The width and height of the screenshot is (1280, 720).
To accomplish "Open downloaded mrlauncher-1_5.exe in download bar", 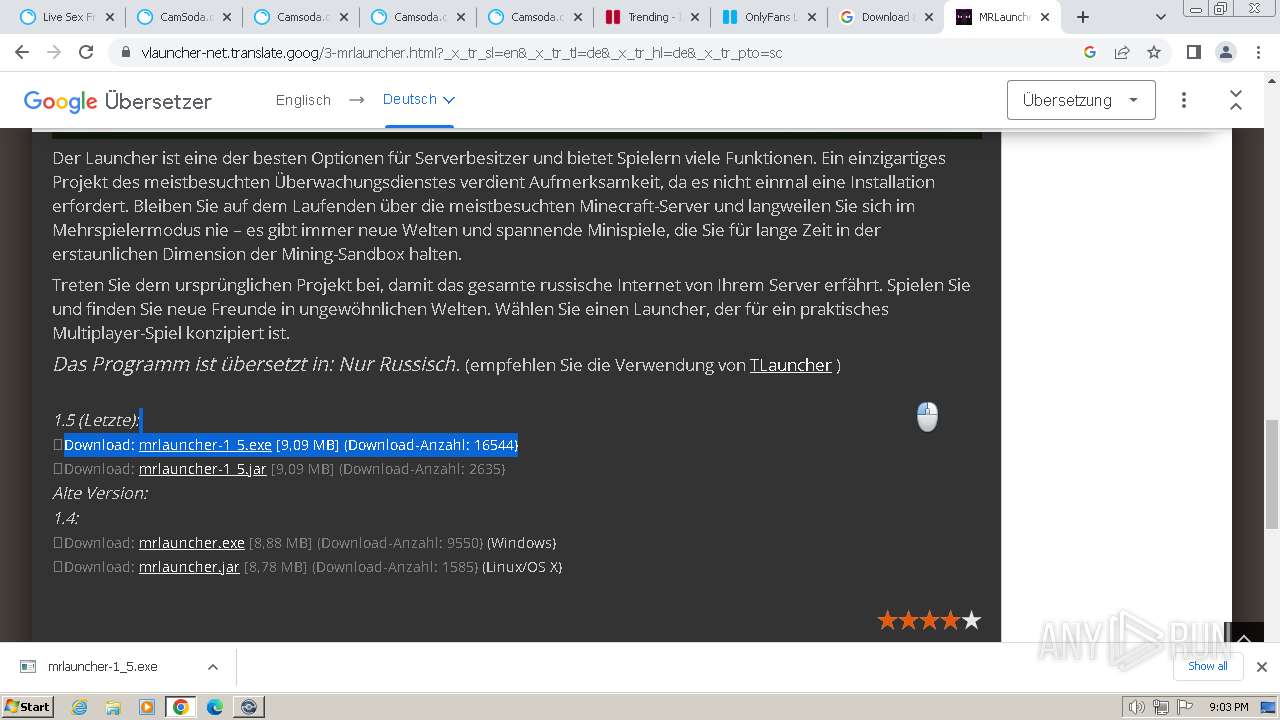I will point(102,667).
